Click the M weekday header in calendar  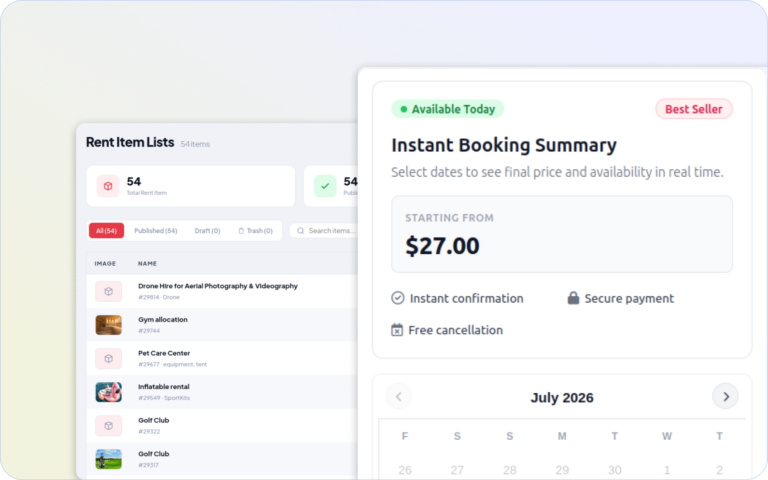[x=562, y=436]
